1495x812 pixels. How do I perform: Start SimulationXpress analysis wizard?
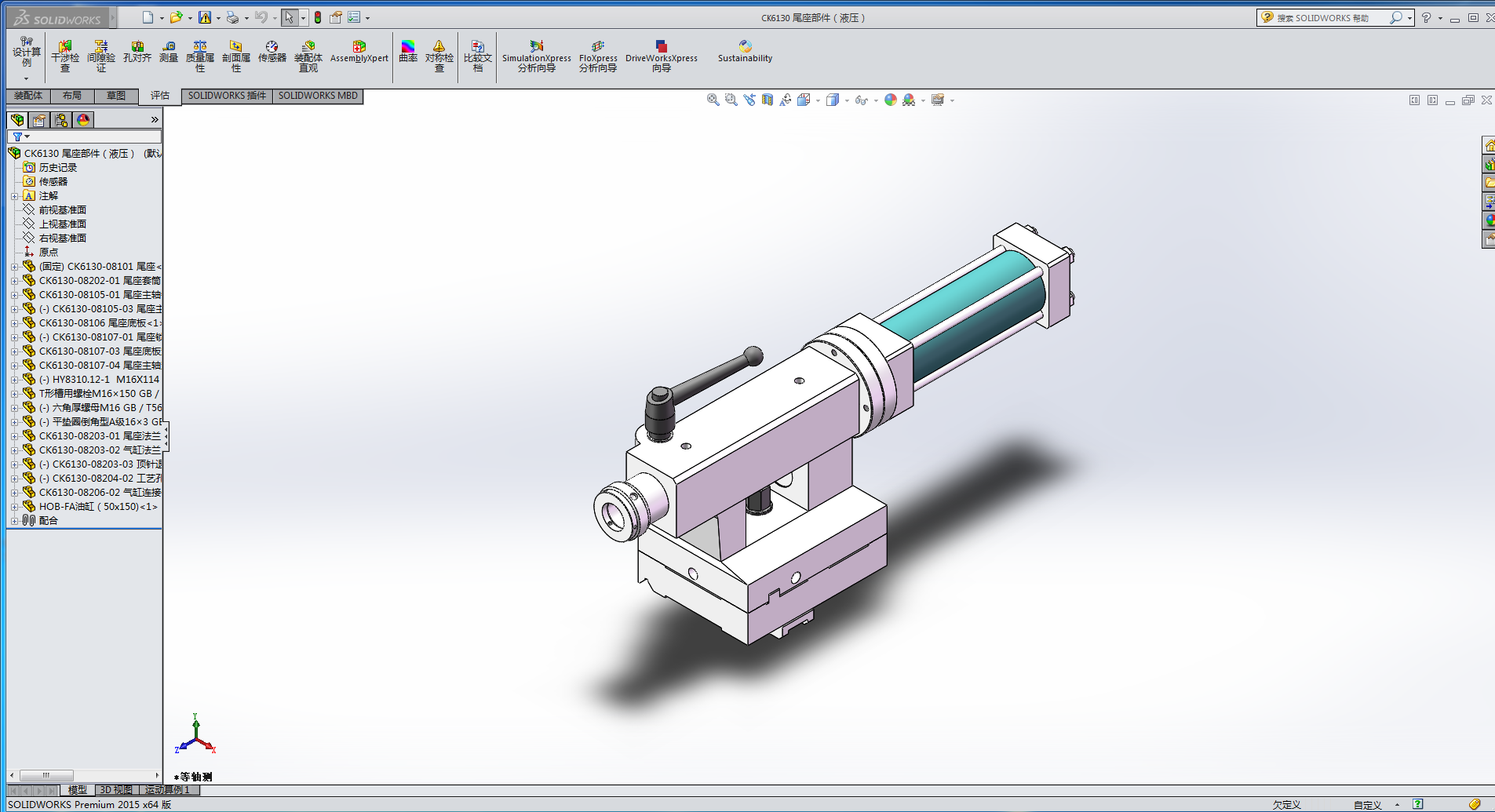click(537, 56)
